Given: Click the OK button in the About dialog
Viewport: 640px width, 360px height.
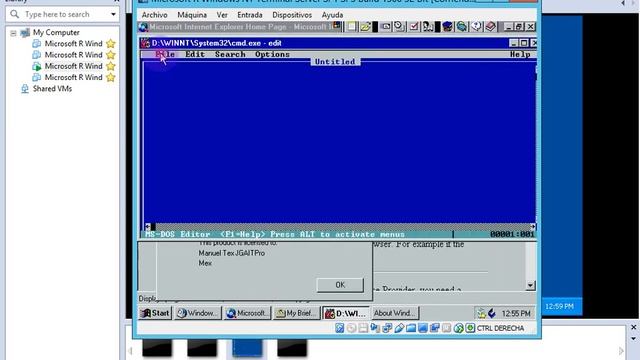Looking at the screenshot, I should click(x=340, y=284).
